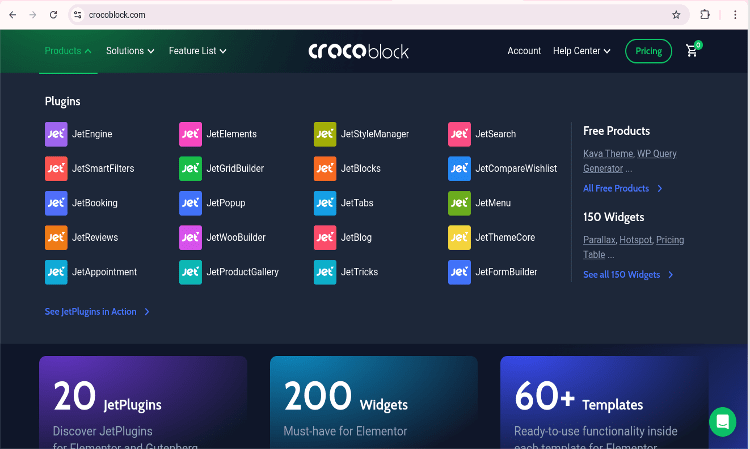Open the 20 JetPlugins card

tap(143, 402)
